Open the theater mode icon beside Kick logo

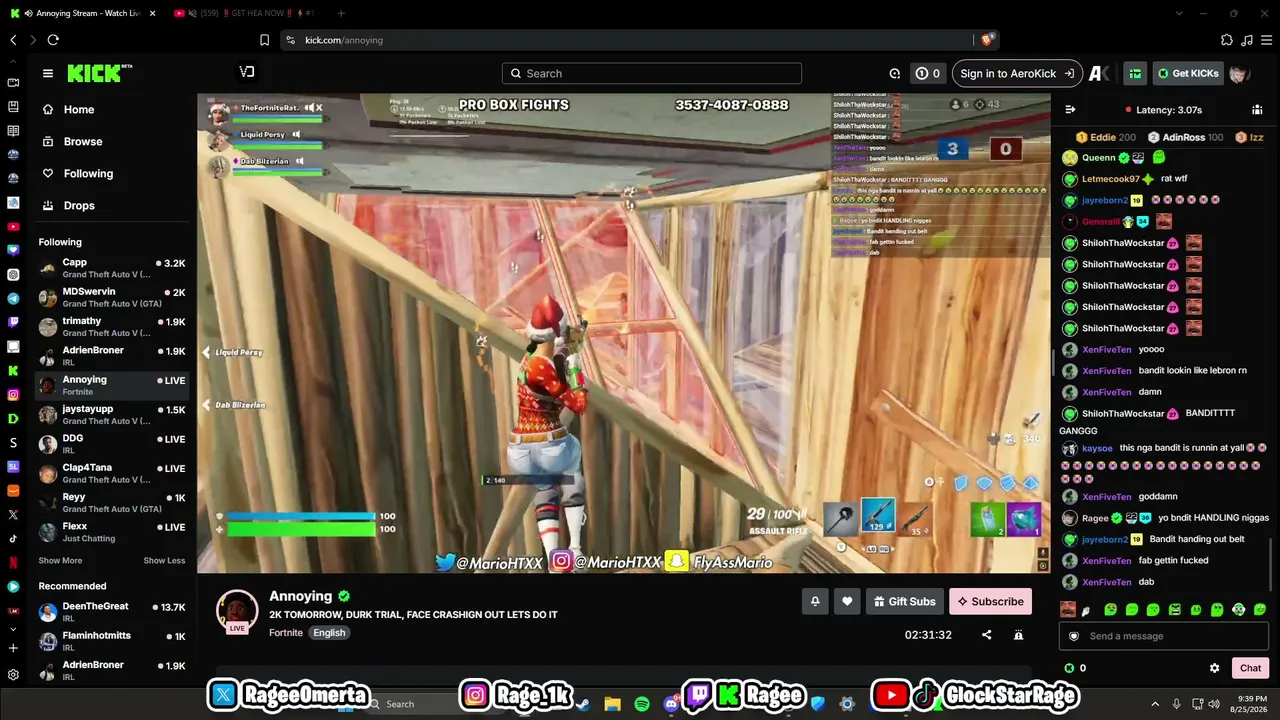coord(247,72)
